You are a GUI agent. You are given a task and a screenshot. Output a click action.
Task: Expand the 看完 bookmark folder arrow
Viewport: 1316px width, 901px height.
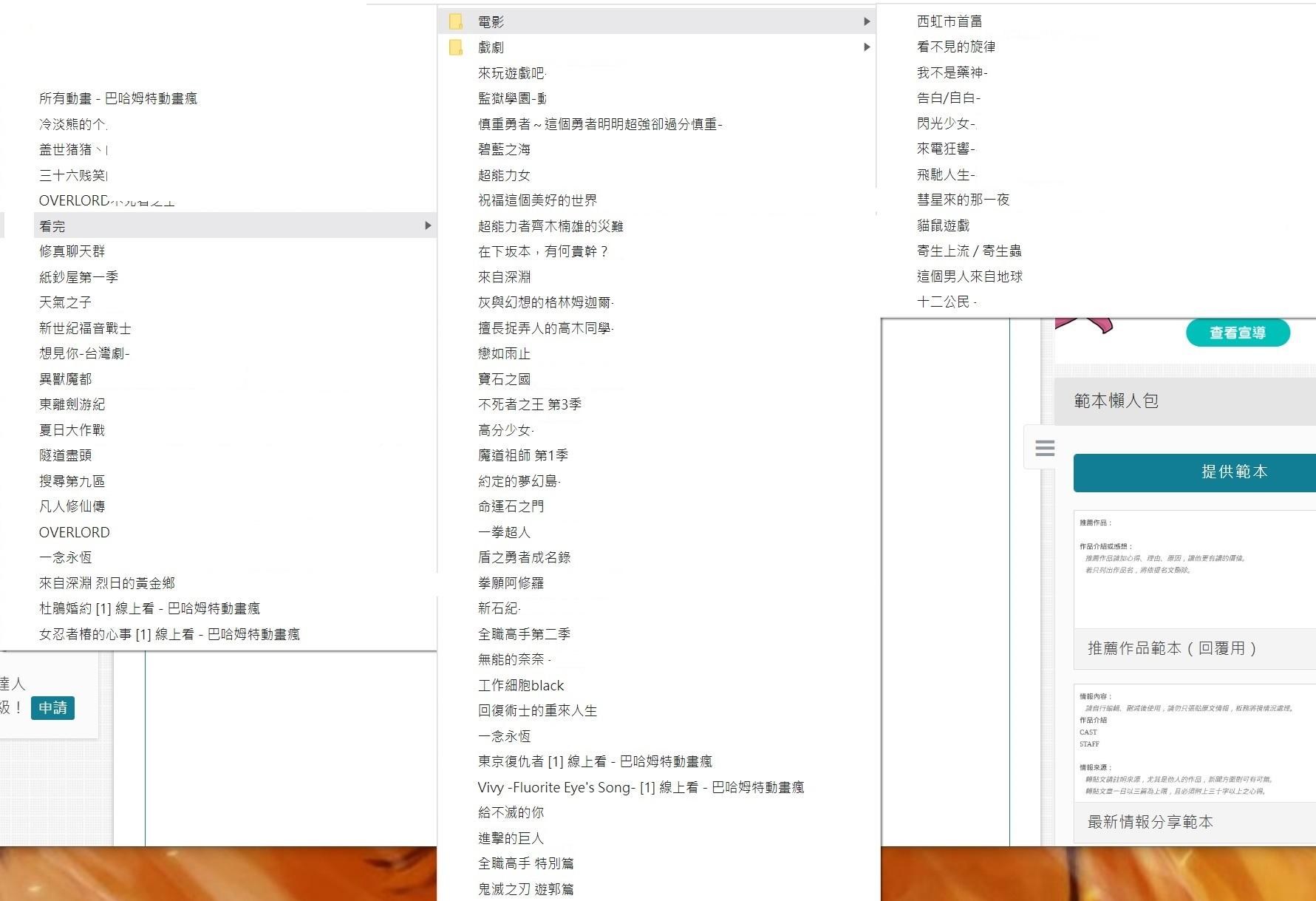[x=428, y=225]
